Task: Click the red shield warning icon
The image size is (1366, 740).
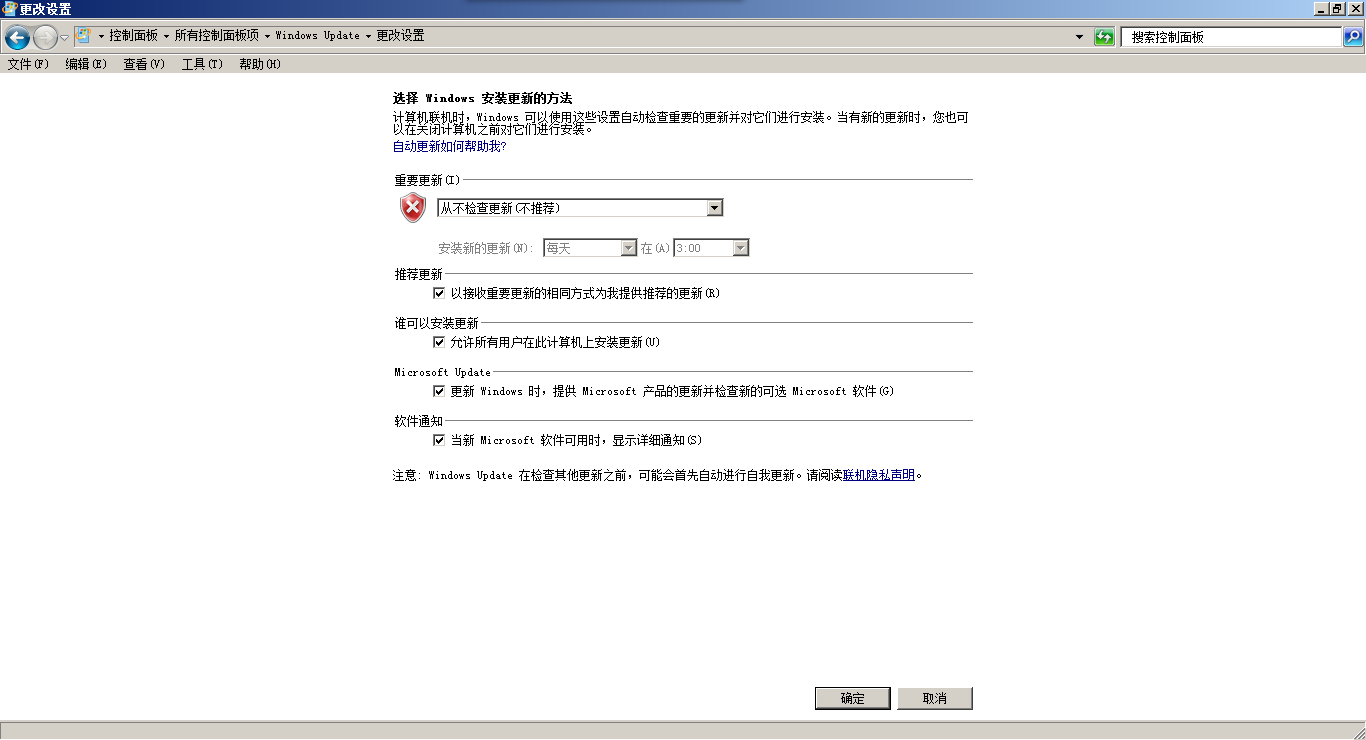Action: pos(412,208)
